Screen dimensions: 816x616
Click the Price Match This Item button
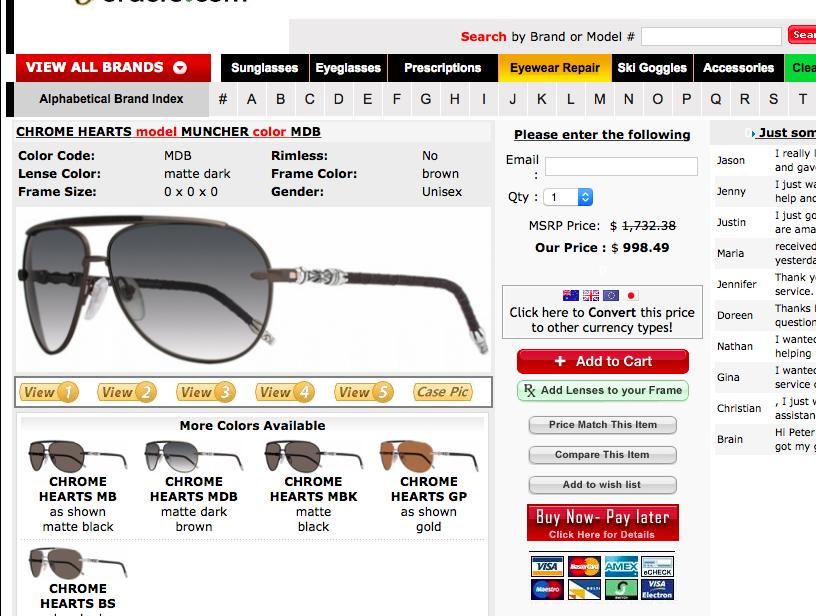click(x=603, y=425)
